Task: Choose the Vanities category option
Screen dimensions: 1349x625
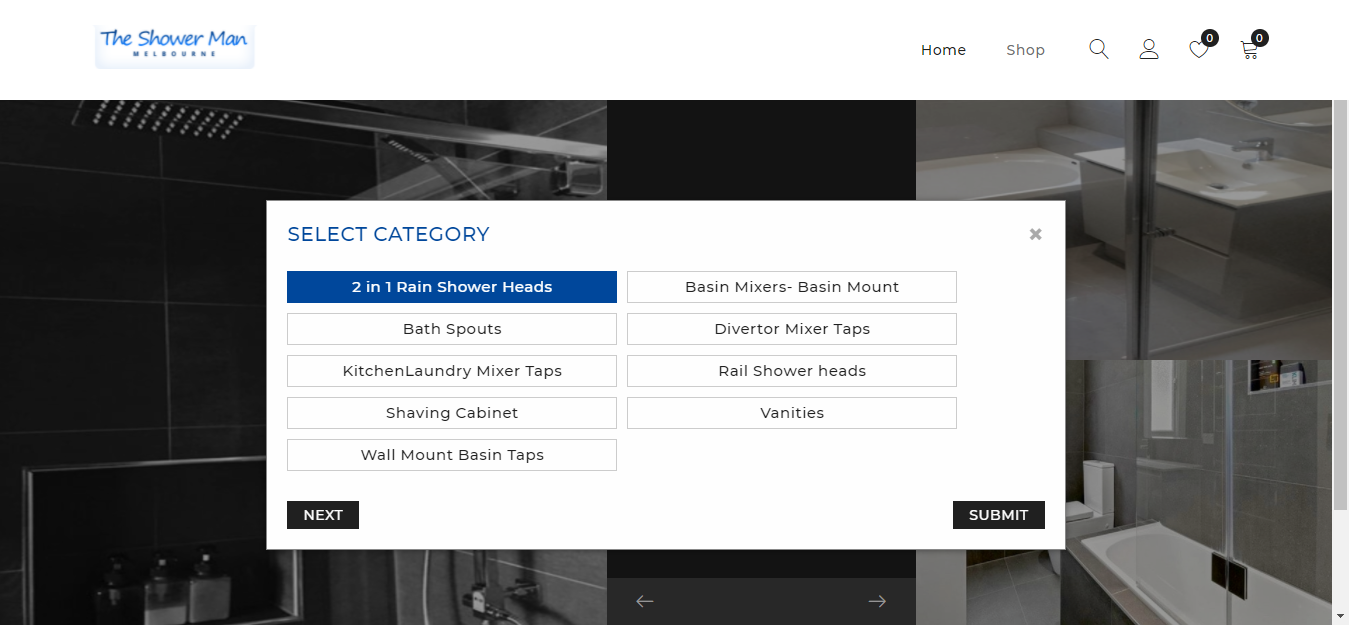Action: [x=792, y=413]
